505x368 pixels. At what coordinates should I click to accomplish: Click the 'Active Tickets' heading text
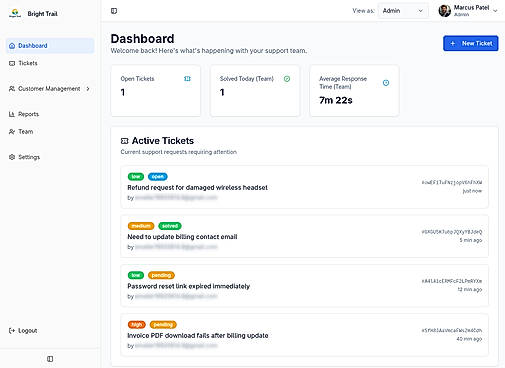(x=163, y=141)
